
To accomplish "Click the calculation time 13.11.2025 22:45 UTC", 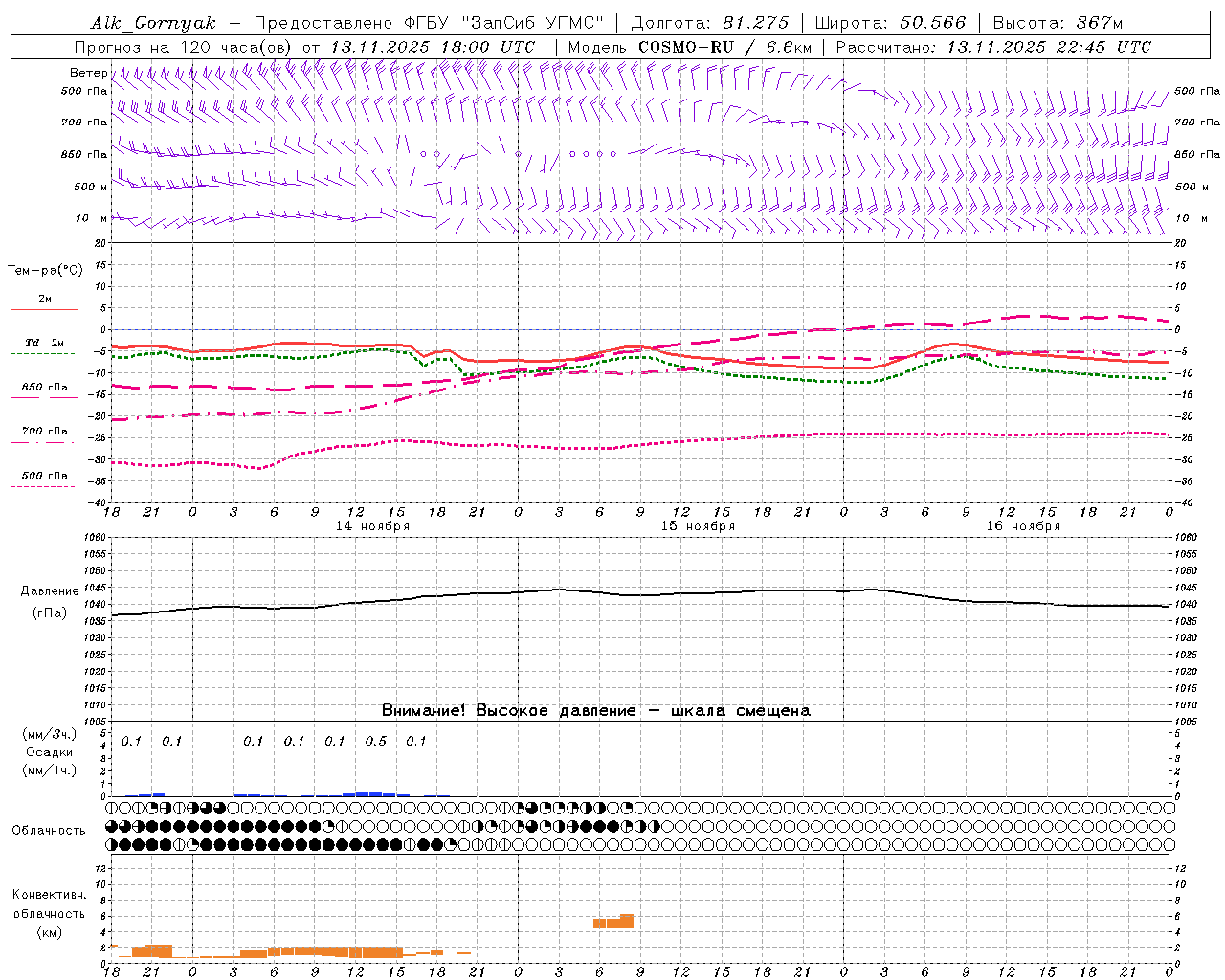I will pos(1049,47).
